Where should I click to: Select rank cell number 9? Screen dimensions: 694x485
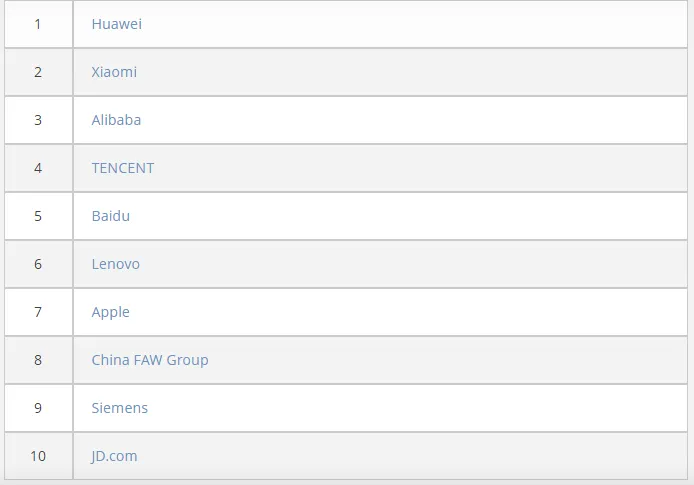(x=39, y=408)
